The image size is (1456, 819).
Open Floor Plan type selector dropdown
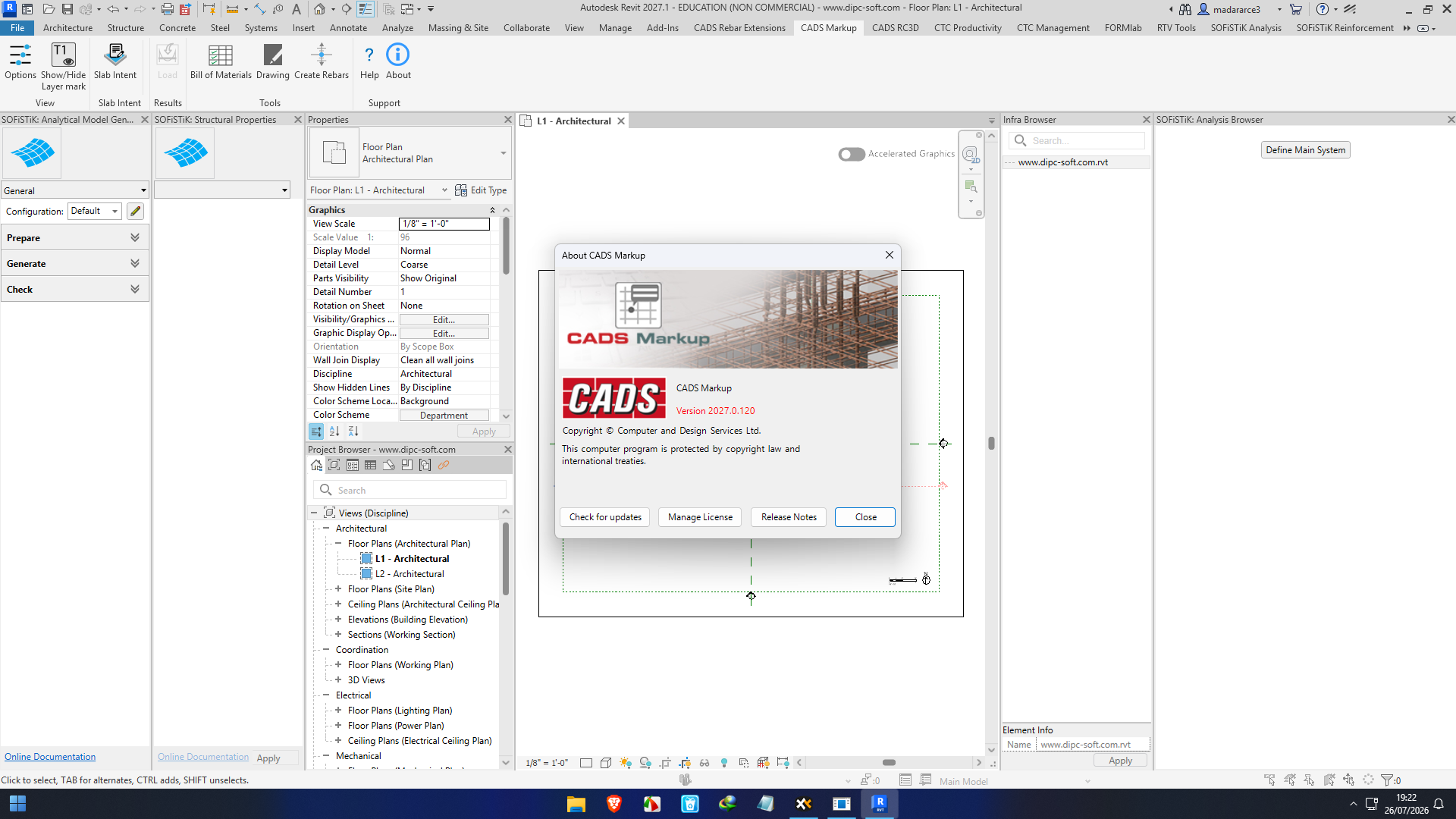click(503, 153)
